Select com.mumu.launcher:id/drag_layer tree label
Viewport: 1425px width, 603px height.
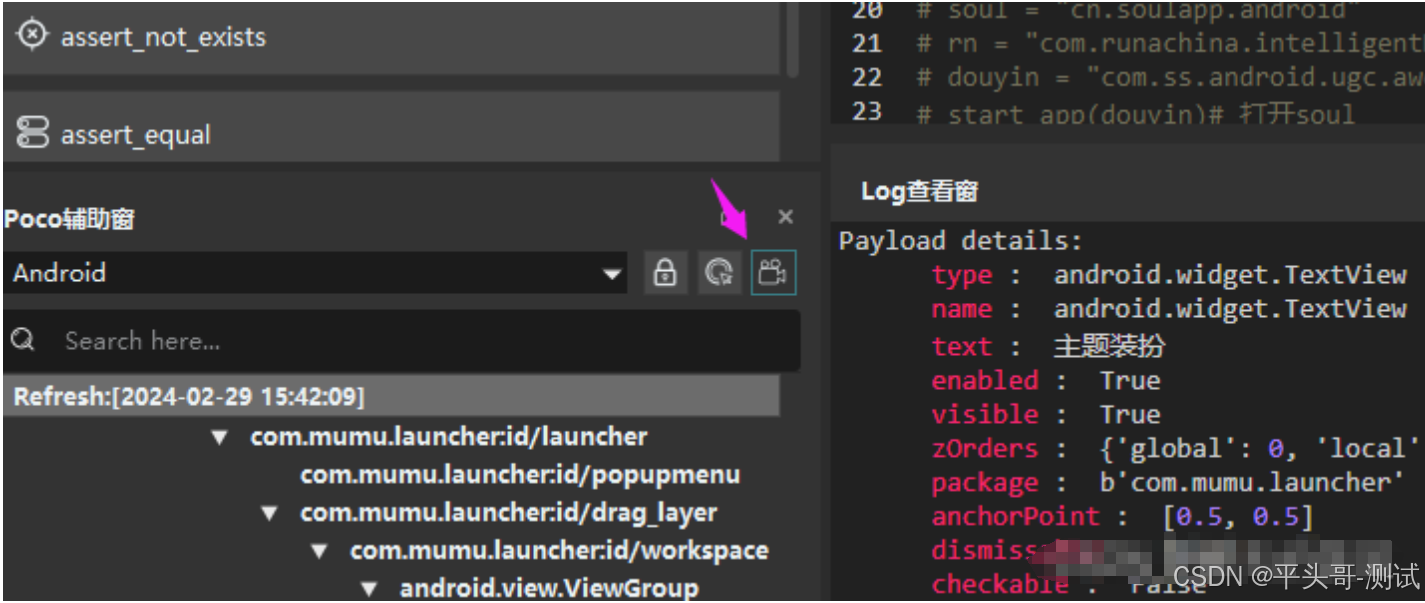tap(509, 513)
